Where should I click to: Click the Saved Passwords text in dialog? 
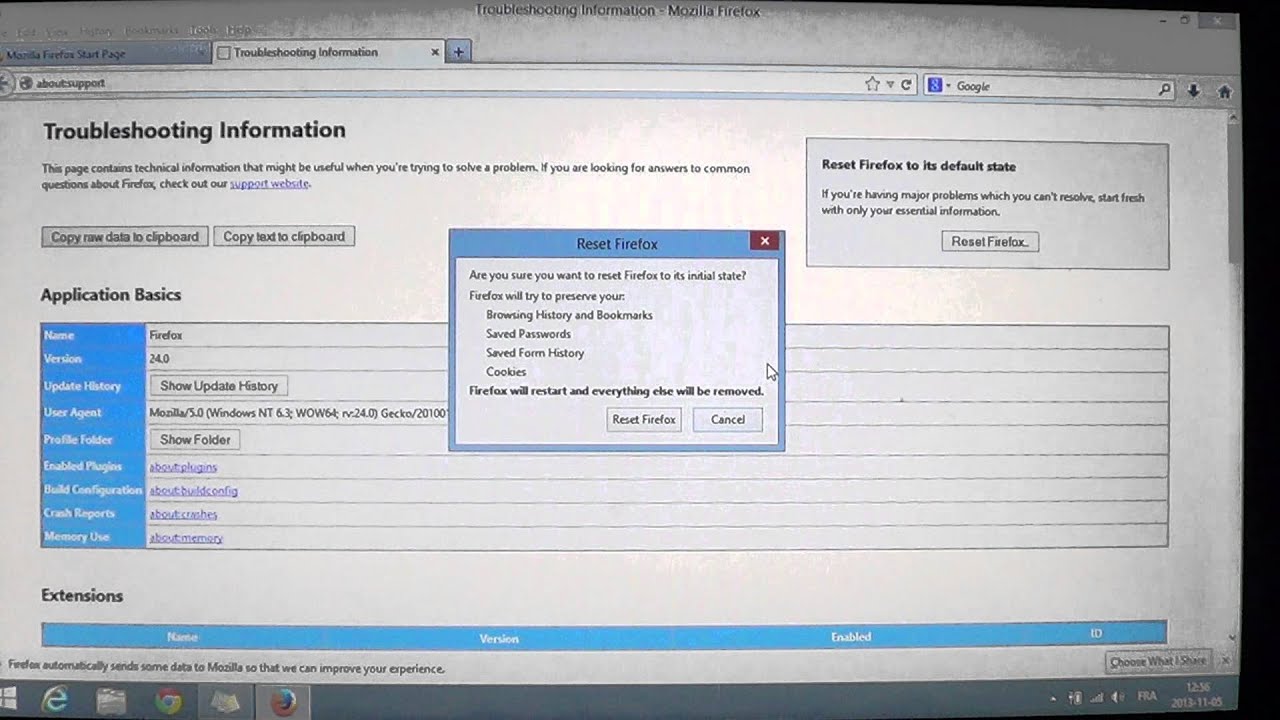coord(528,334)
